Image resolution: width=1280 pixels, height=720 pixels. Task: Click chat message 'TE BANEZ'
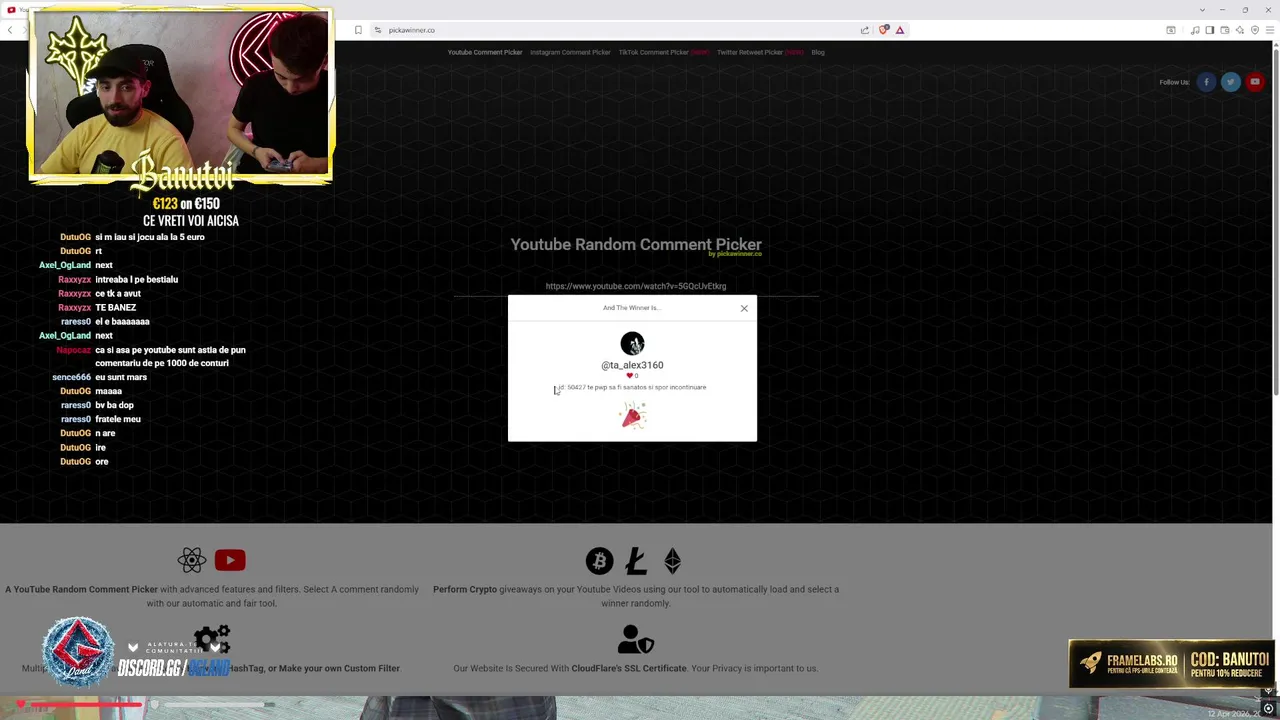115,308
